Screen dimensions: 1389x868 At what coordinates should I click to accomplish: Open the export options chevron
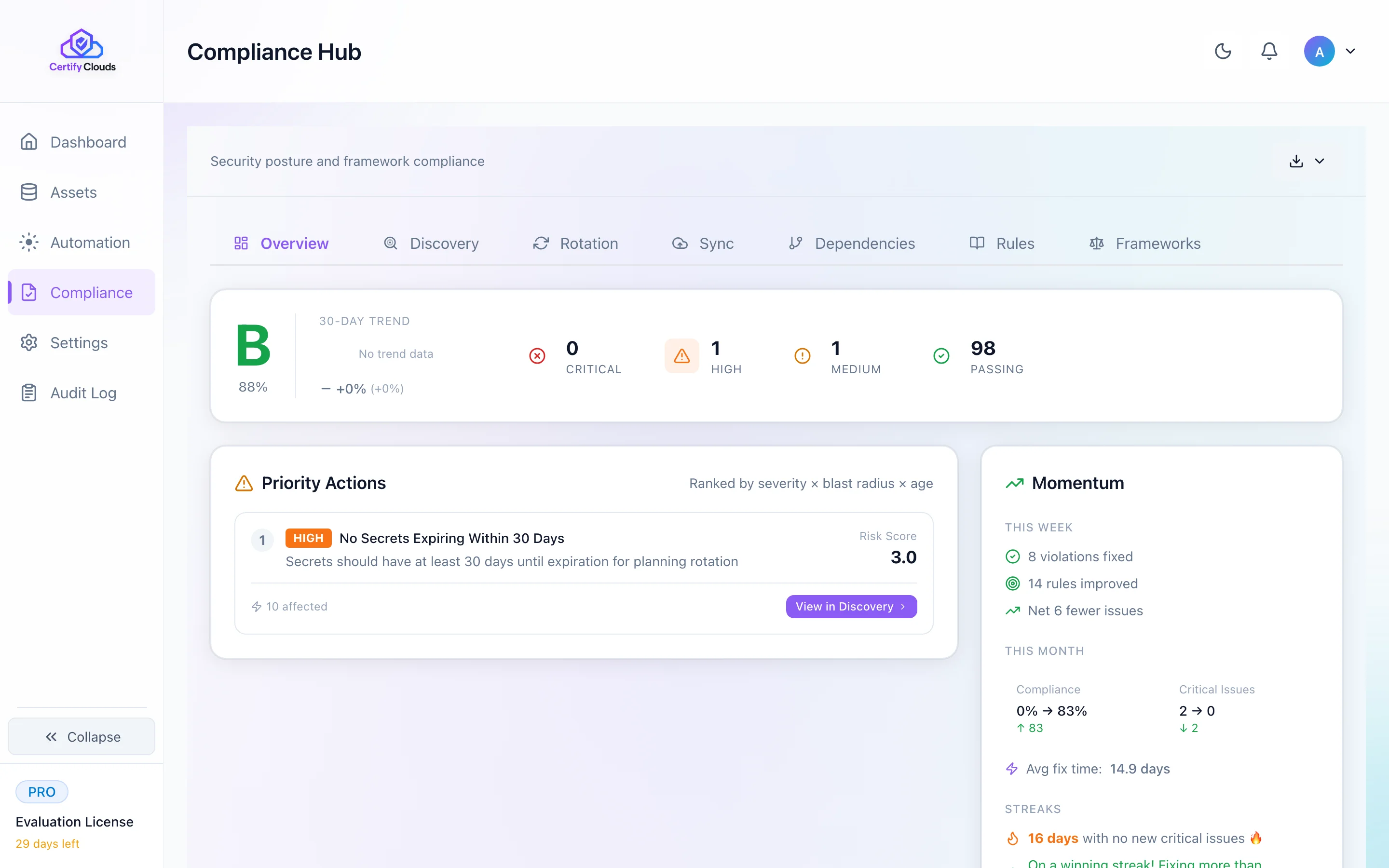point(1320,162)
